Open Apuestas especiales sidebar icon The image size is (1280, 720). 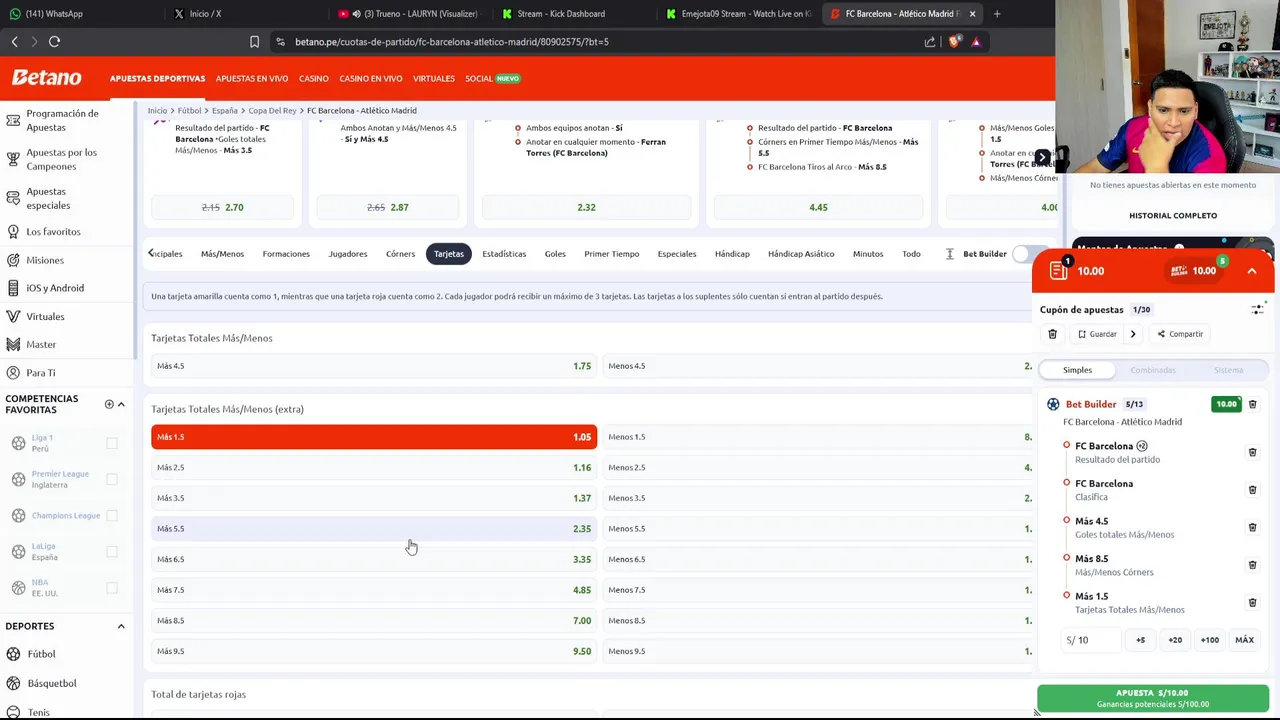click(x=13, y=198)
